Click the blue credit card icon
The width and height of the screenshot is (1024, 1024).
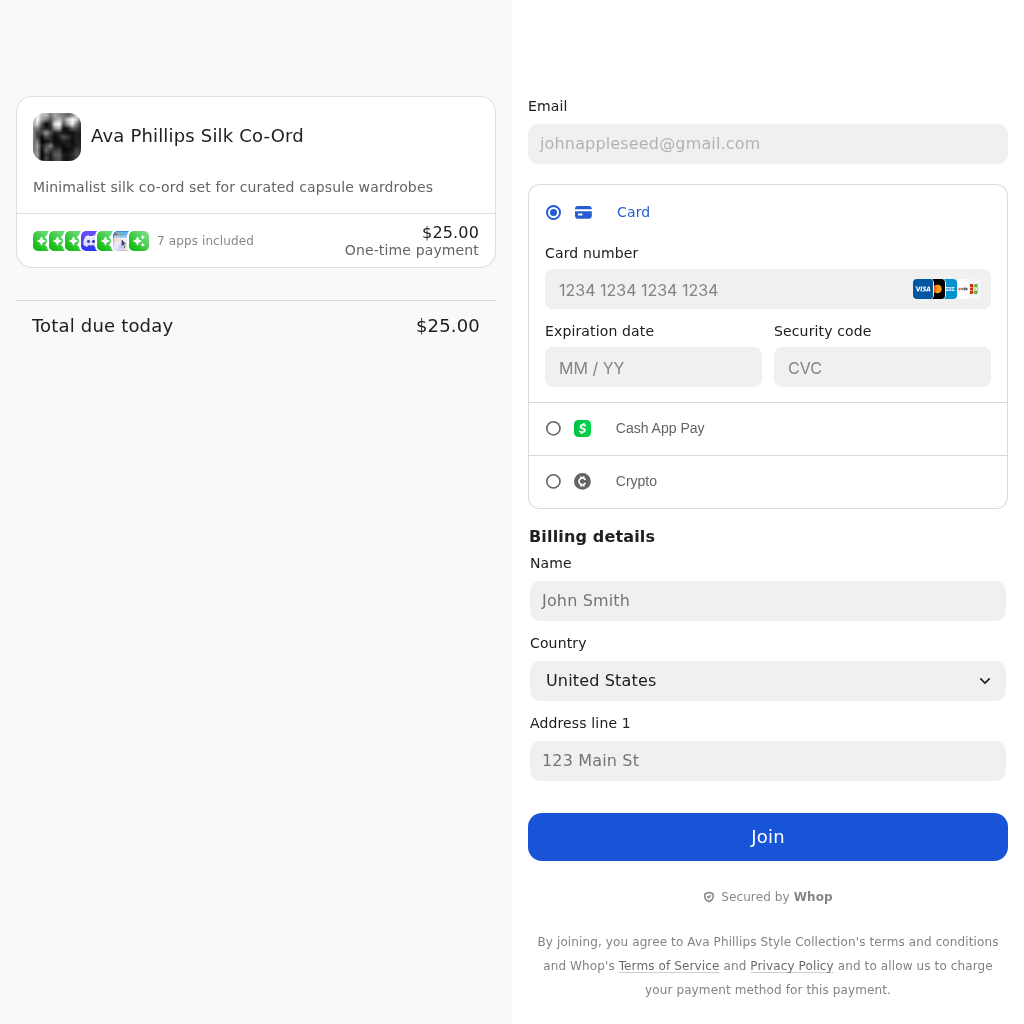click(583, 212)
